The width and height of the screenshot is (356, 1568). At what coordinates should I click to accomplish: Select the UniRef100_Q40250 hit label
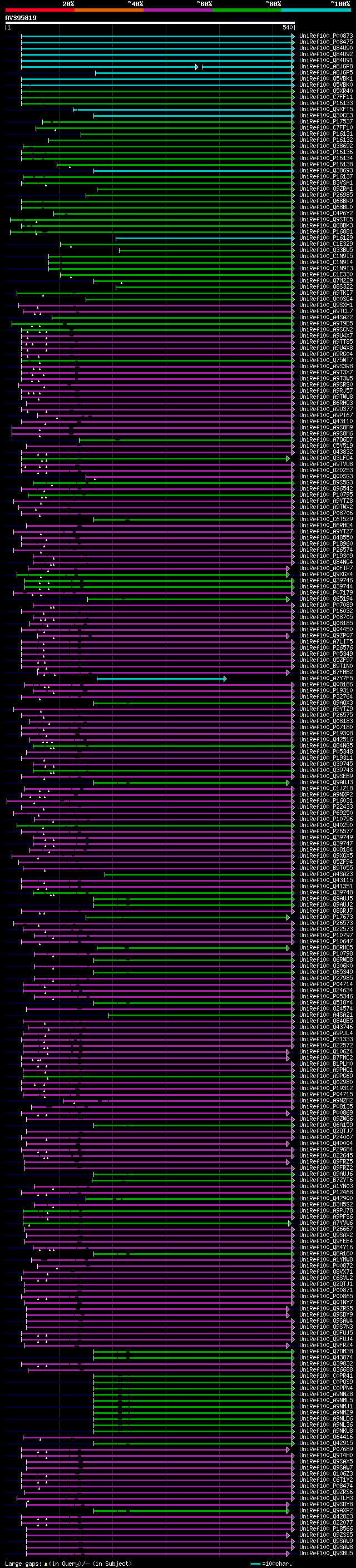[326, 825]
